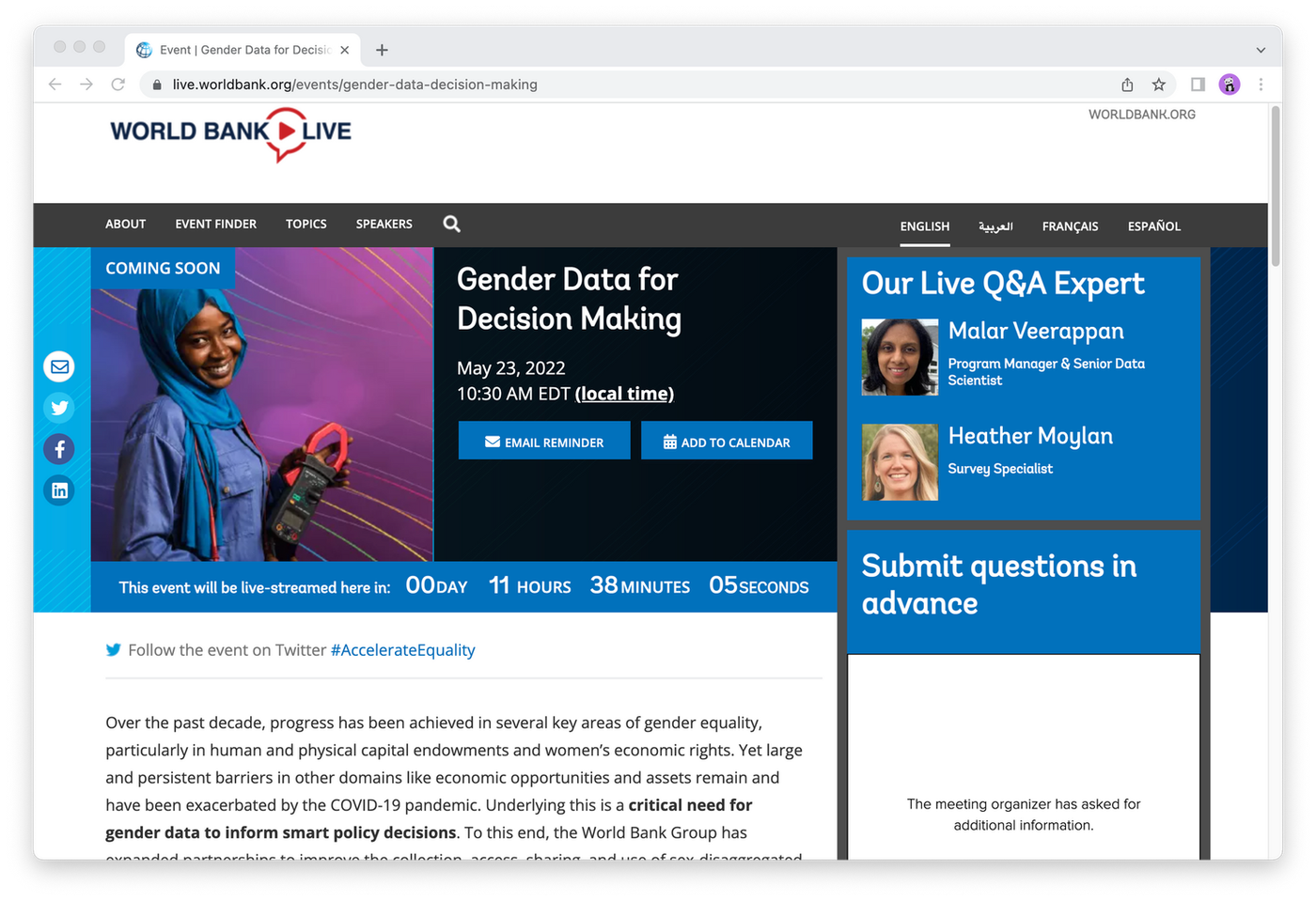Click Add to Calendar button
Viewport: 1316px width, 901px height.
[x=727, y=441]
